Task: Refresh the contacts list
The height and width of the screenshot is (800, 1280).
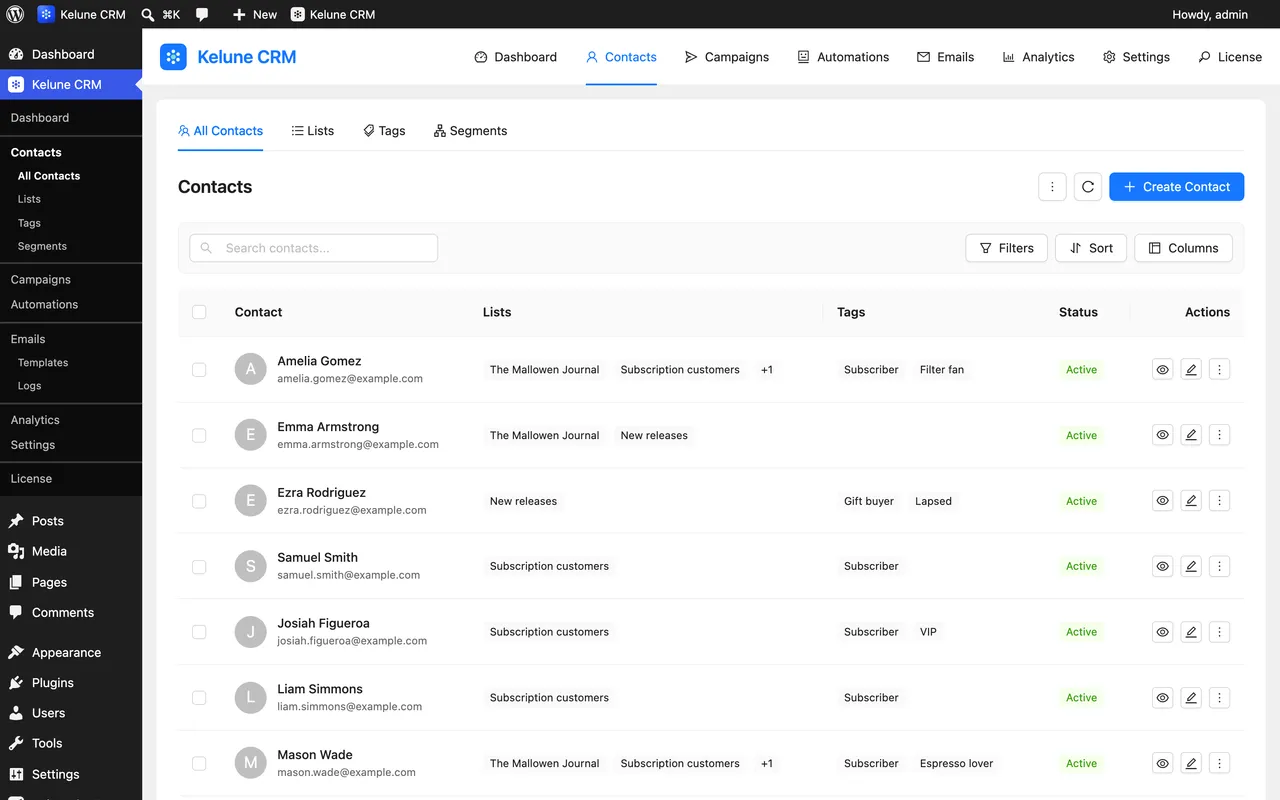Action: point(1088,187)
